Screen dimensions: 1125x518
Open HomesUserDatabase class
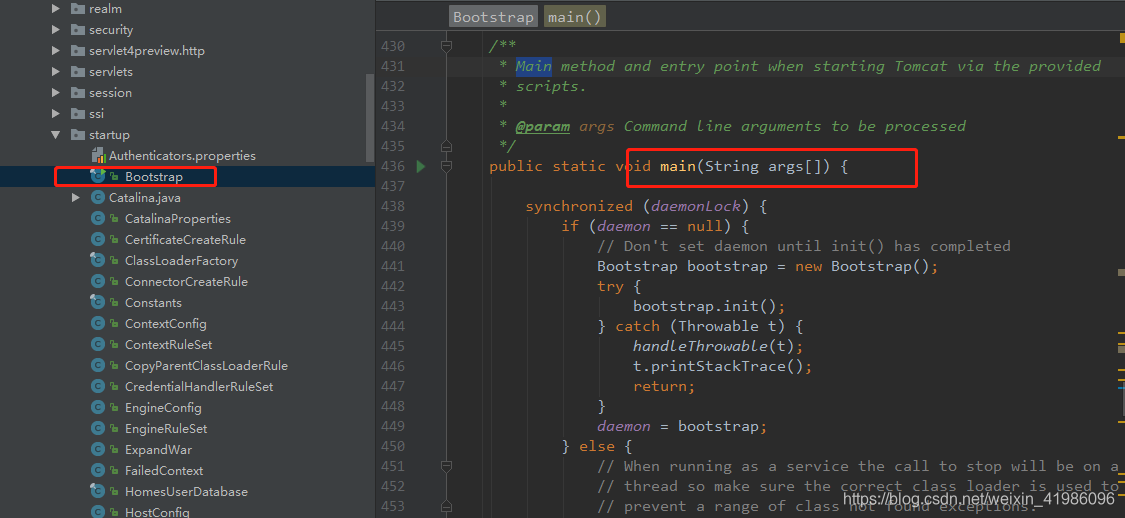point(187,491)
